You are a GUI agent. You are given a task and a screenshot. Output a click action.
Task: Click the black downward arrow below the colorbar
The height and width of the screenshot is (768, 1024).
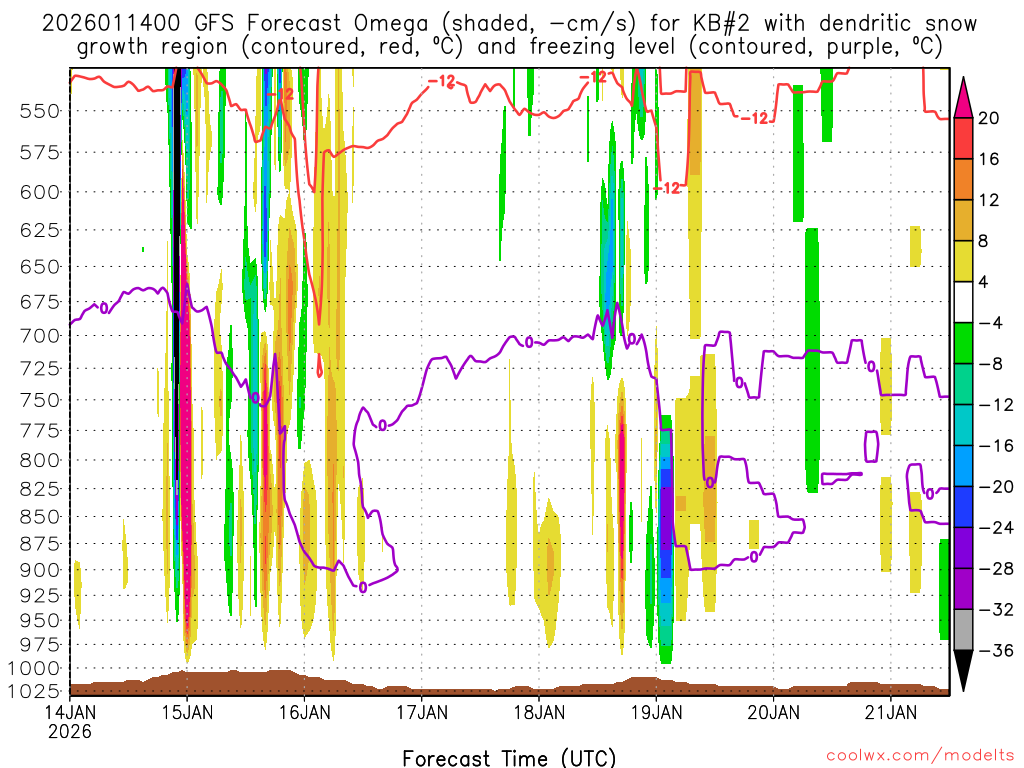pyautogui.click(x=963, y=671)
